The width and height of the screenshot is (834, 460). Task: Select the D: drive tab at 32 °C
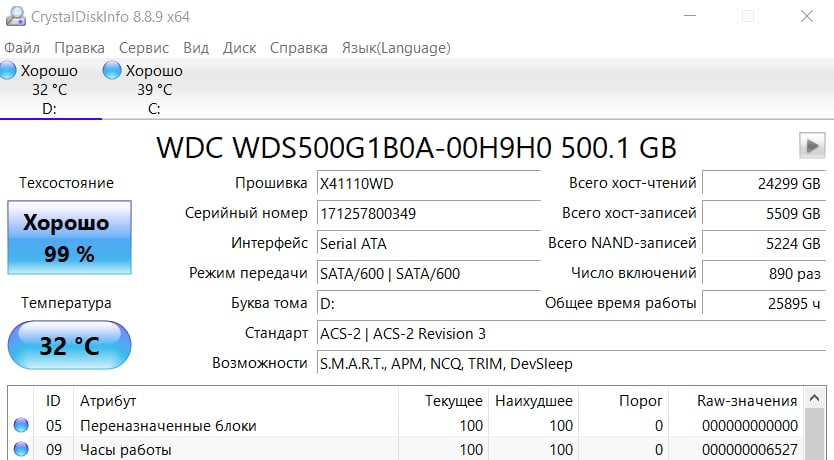49,89
